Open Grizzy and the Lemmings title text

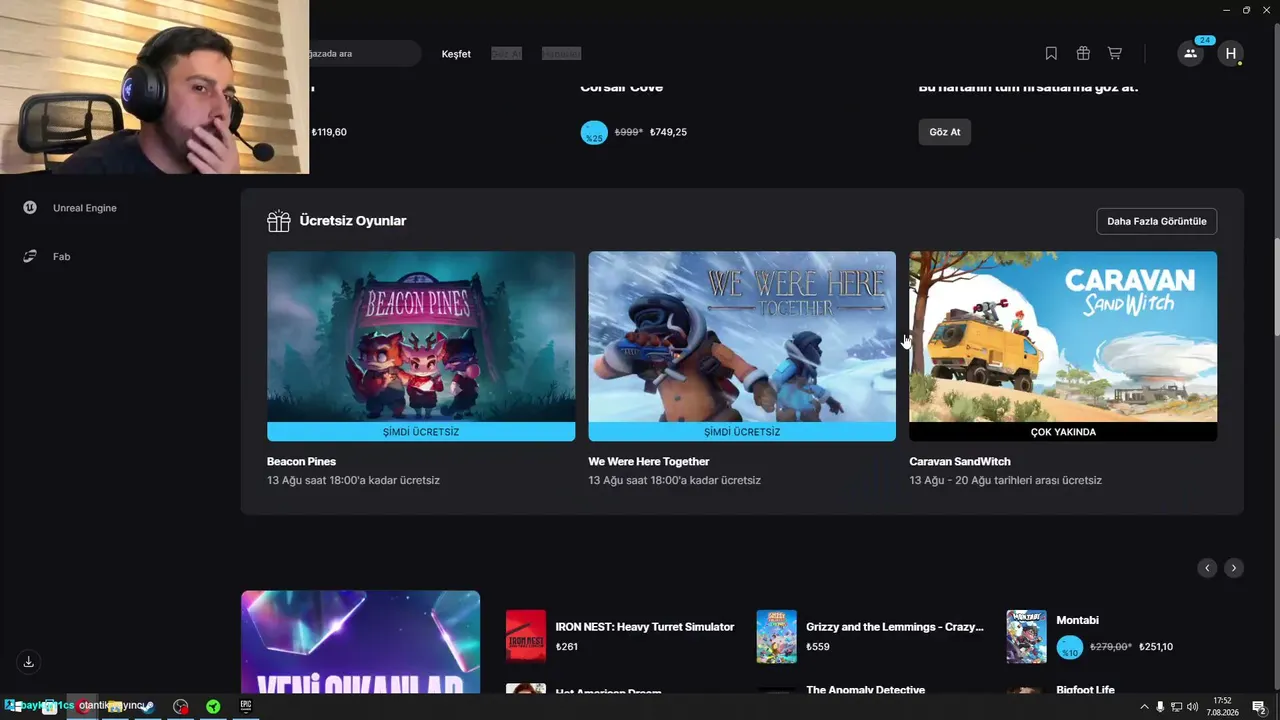895,627
